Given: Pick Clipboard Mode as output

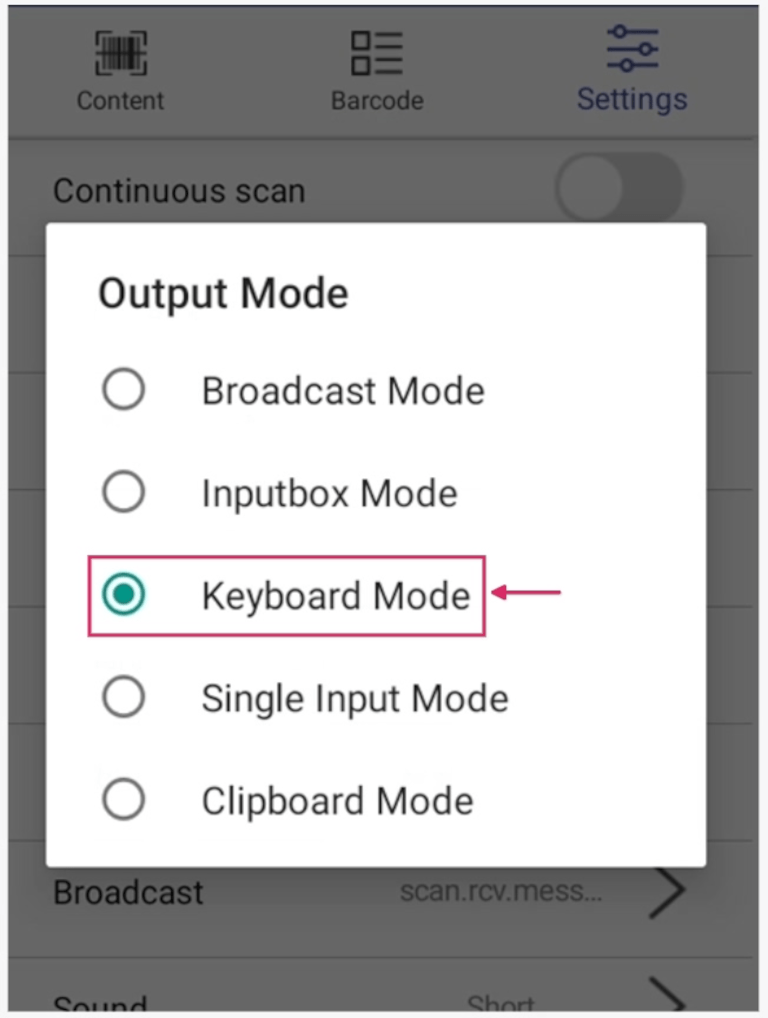Looking at the screenshot, I should tap(123, 799).
